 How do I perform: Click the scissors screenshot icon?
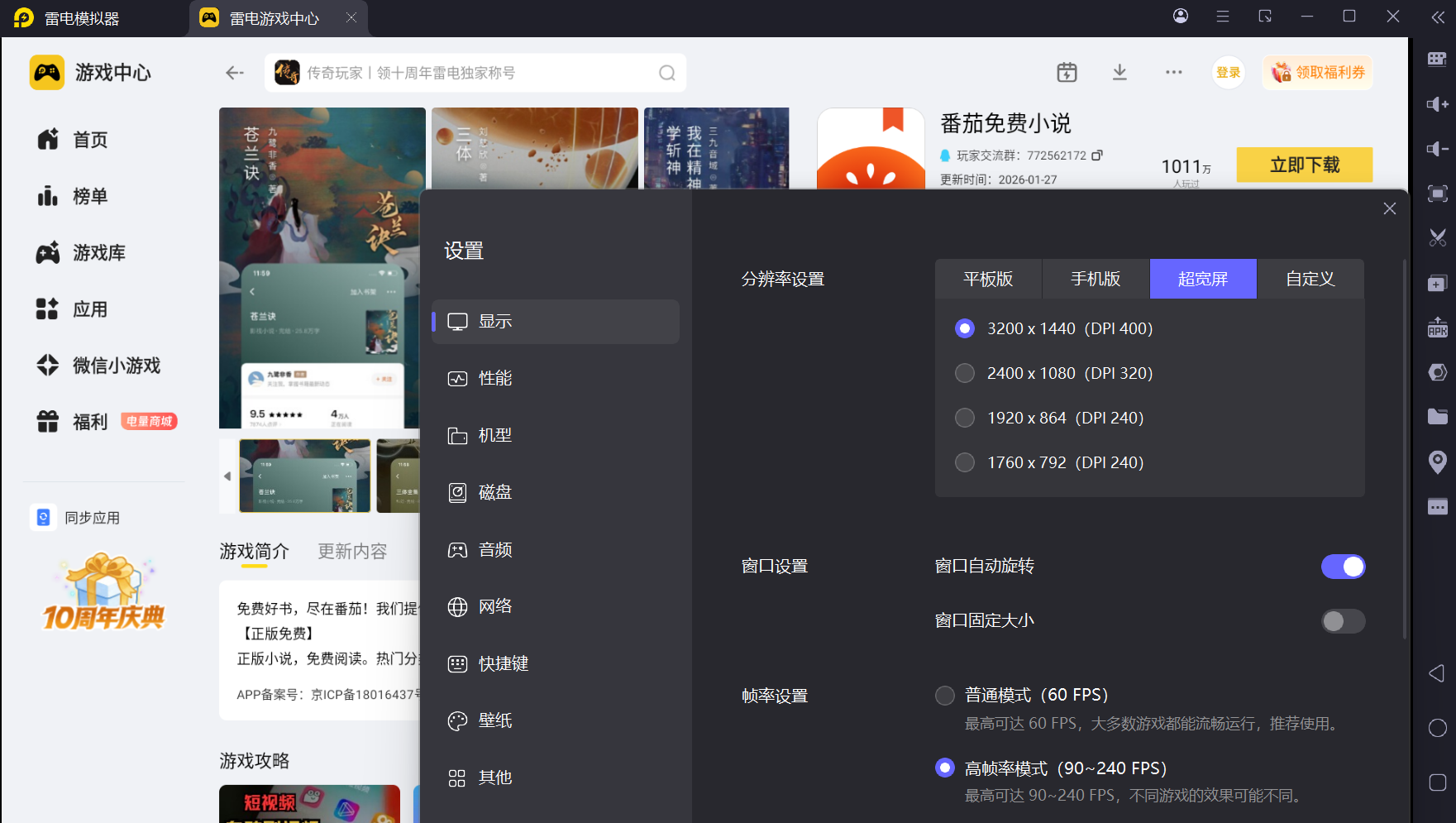(1437, 238)
